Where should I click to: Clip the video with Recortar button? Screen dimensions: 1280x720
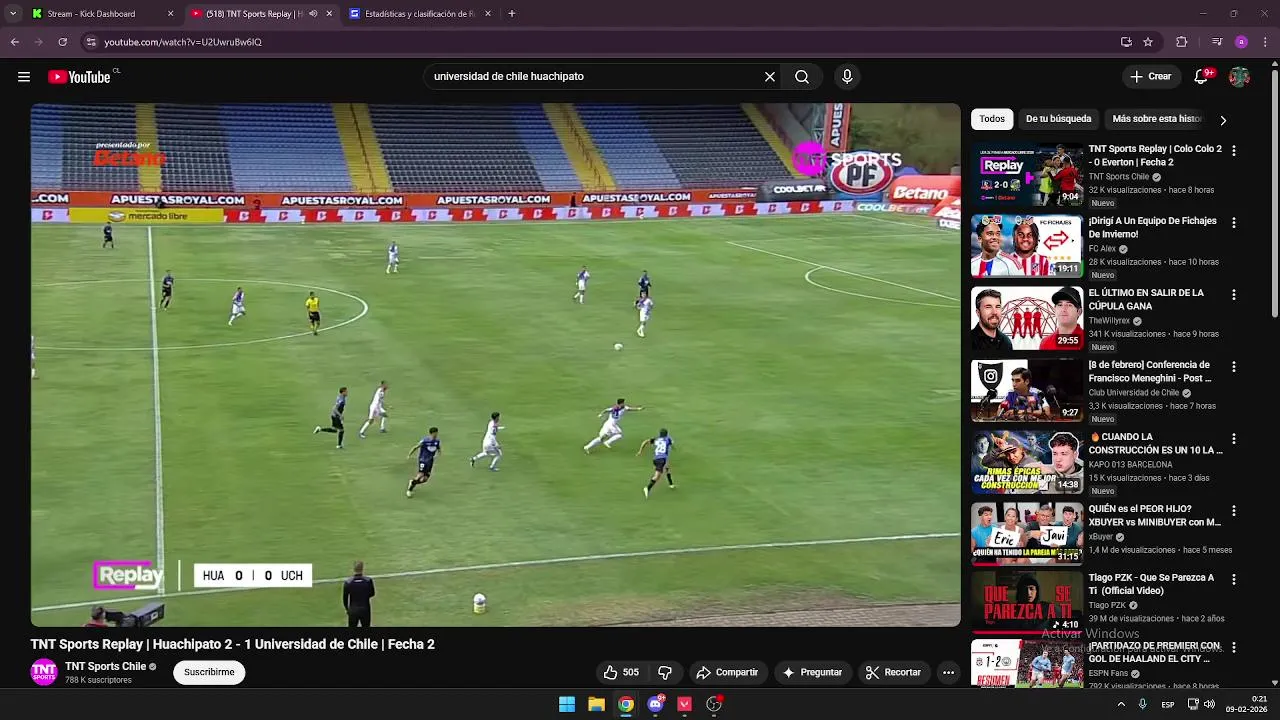tap(893, 673)
